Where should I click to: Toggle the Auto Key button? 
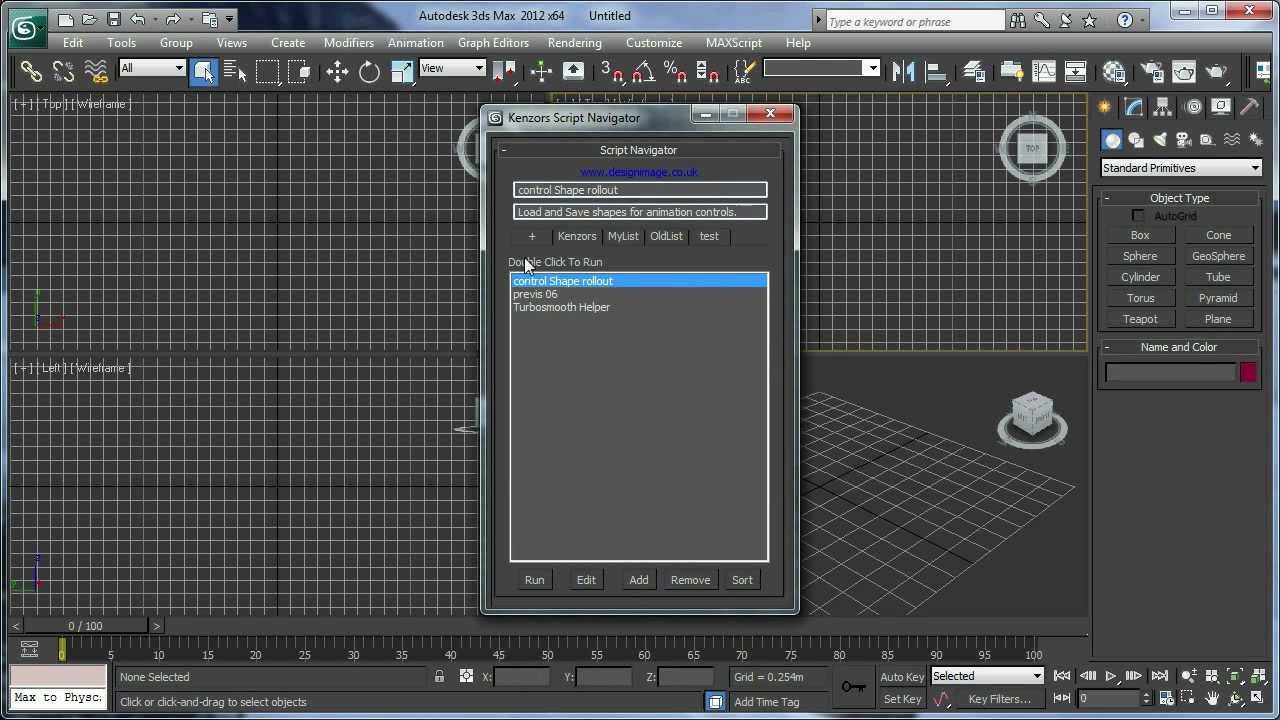point(902,677)
